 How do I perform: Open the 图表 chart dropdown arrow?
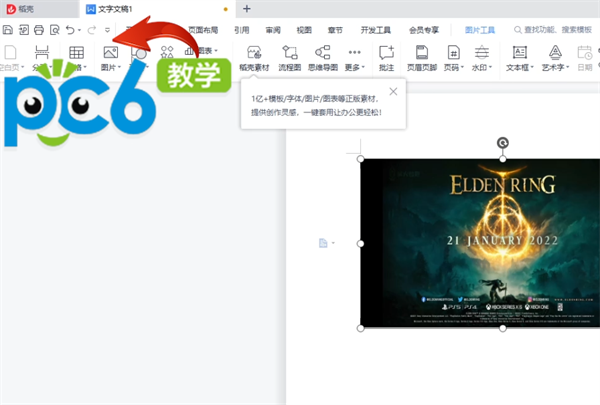216,51
